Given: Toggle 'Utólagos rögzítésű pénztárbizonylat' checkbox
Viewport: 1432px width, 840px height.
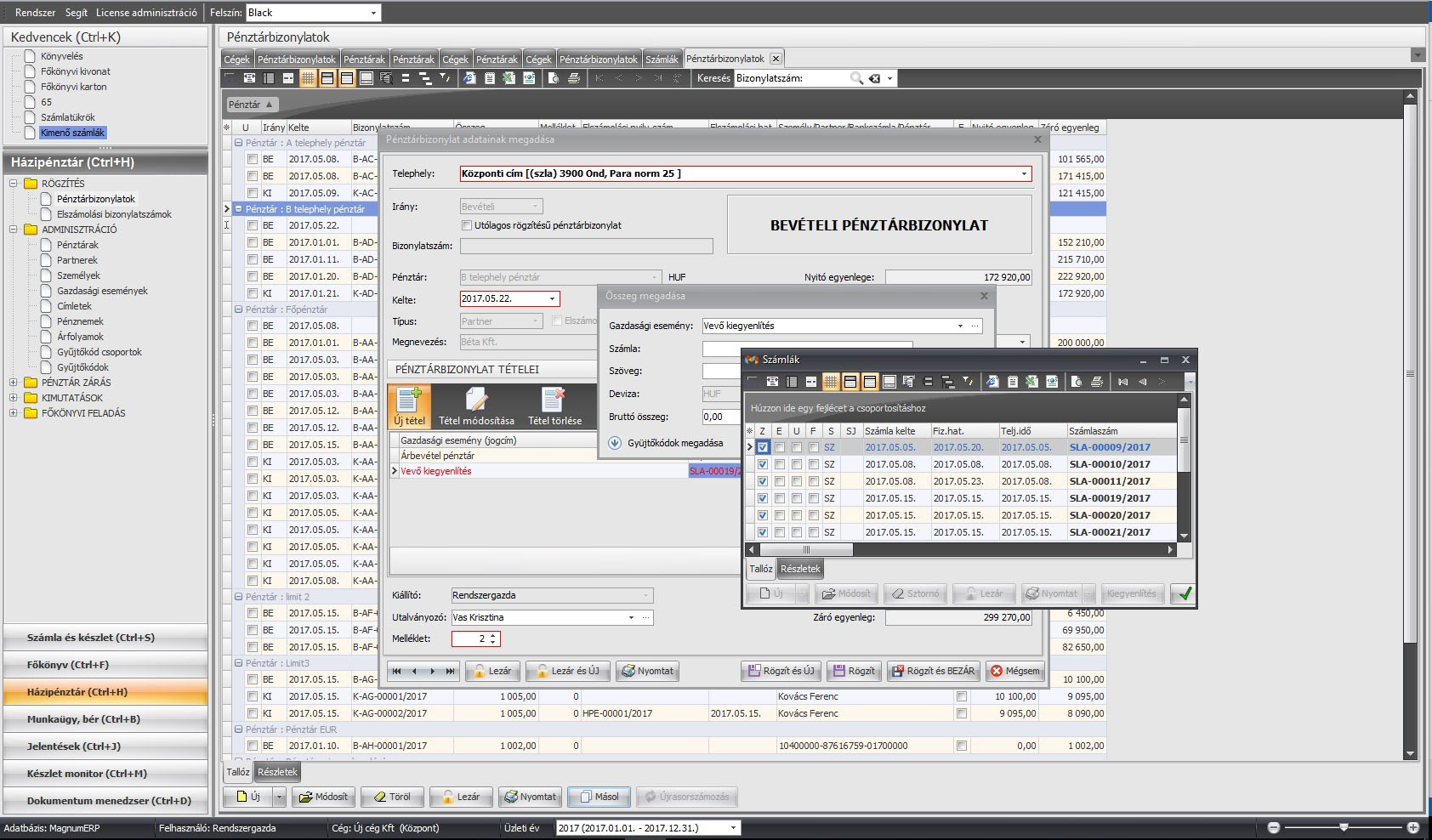Looking at the screenshot, I should click(x=466, y=225).
